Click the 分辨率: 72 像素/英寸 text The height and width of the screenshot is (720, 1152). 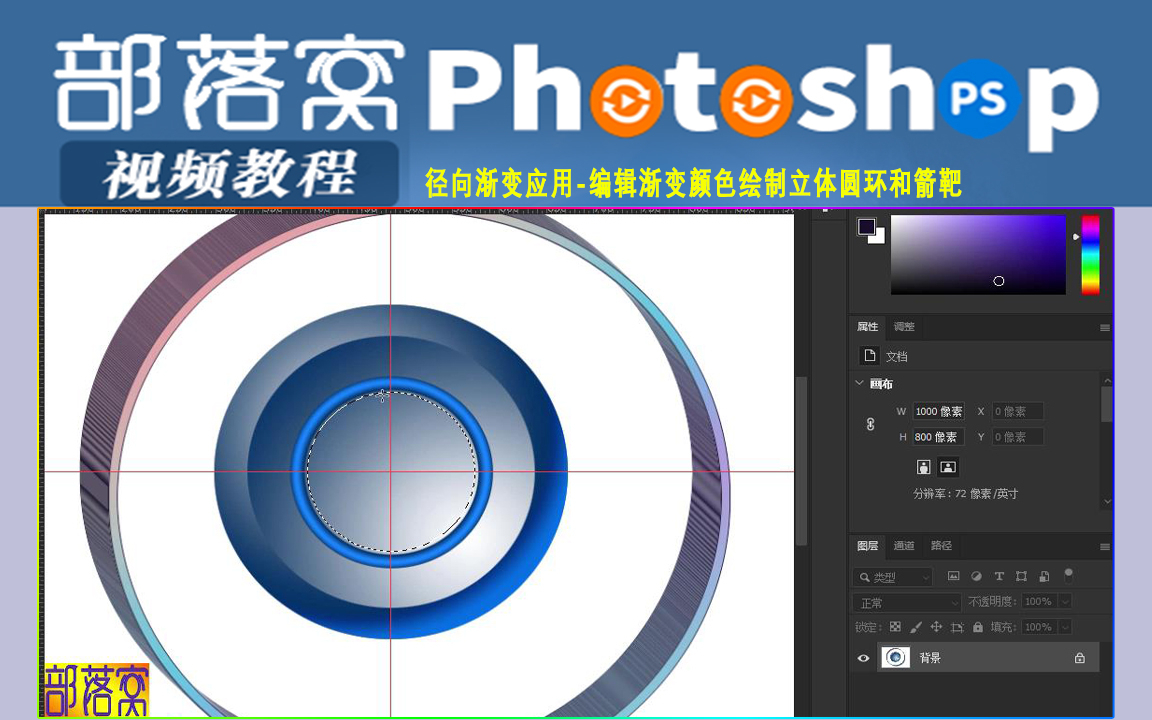(x=965, y=494)
